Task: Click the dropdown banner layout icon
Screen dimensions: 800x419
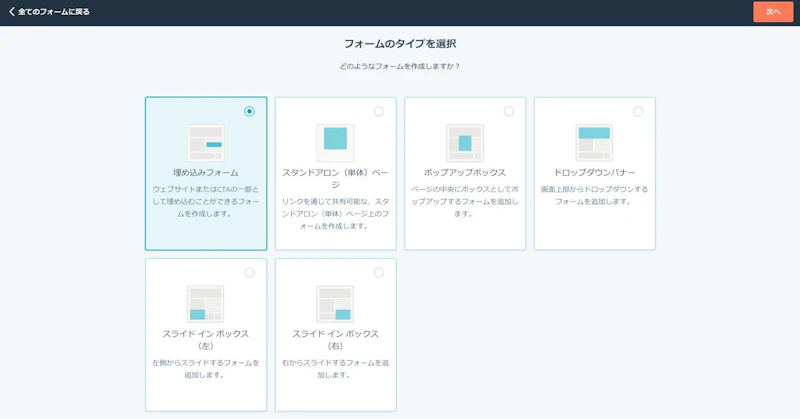Action: point(594,143)
